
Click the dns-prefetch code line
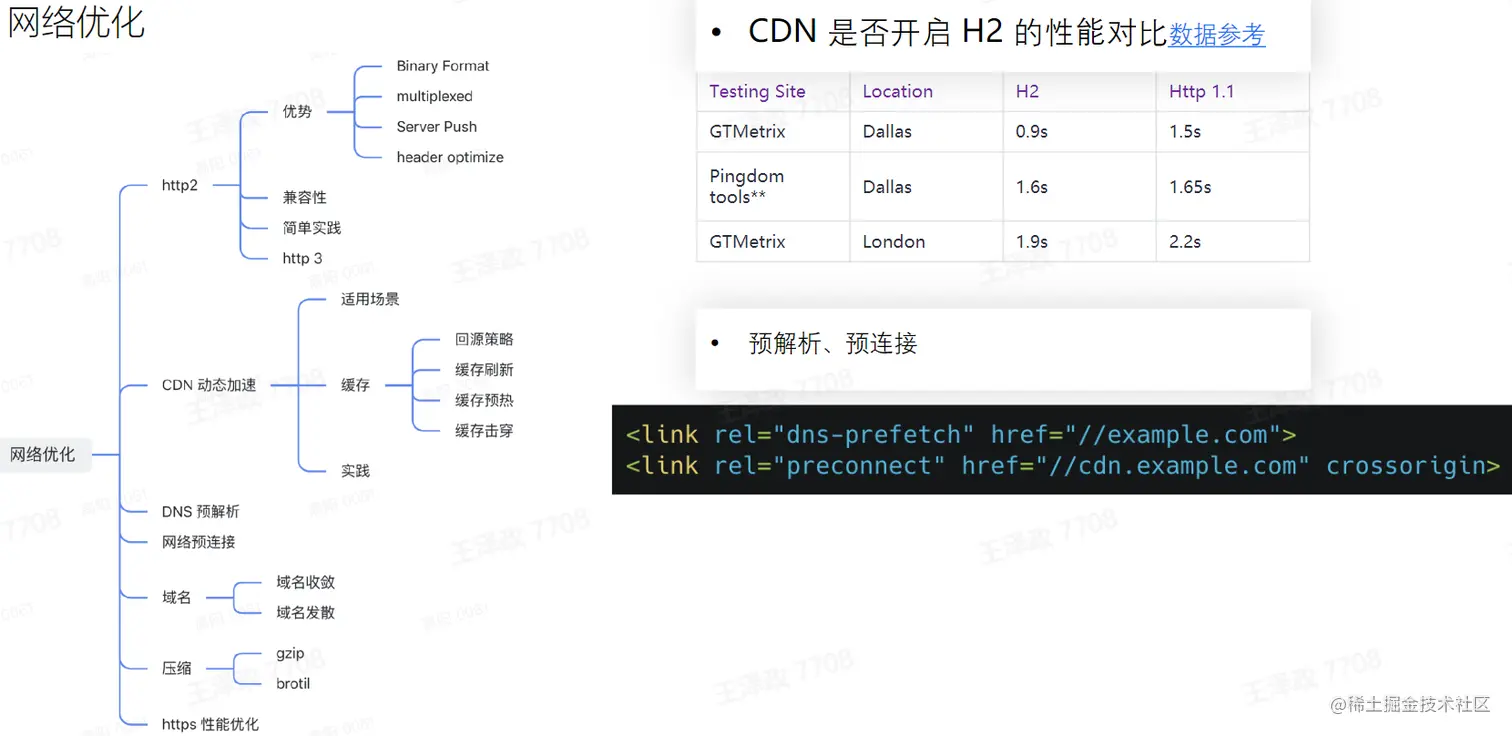tap(961, 434)
